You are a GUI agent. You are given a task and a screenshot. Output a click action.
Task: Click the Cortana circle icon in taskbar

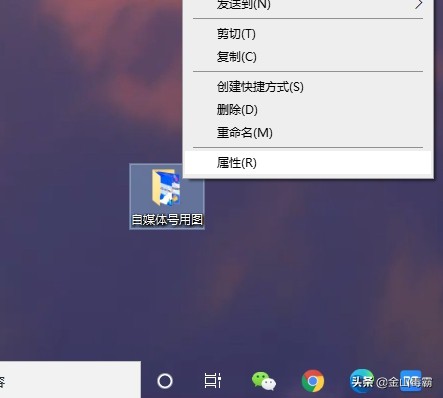[x=165, y=381]
